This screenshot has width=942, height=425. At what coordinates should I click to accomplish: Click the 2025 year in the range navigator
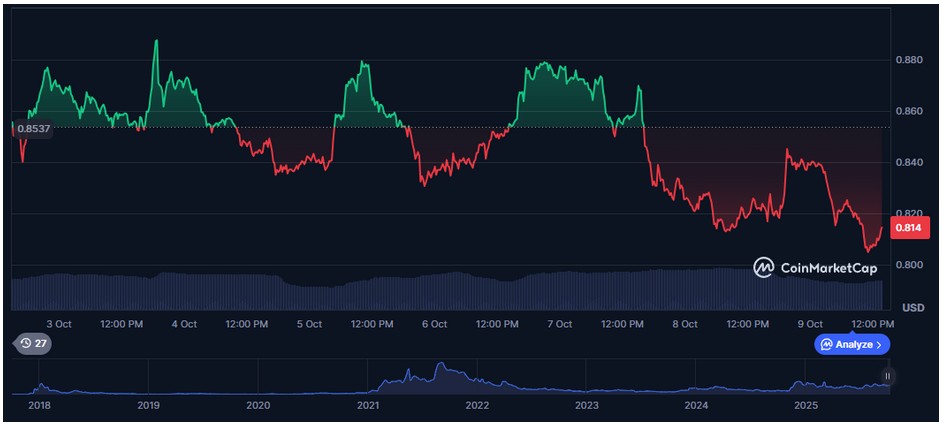click(x=806, y=405)
